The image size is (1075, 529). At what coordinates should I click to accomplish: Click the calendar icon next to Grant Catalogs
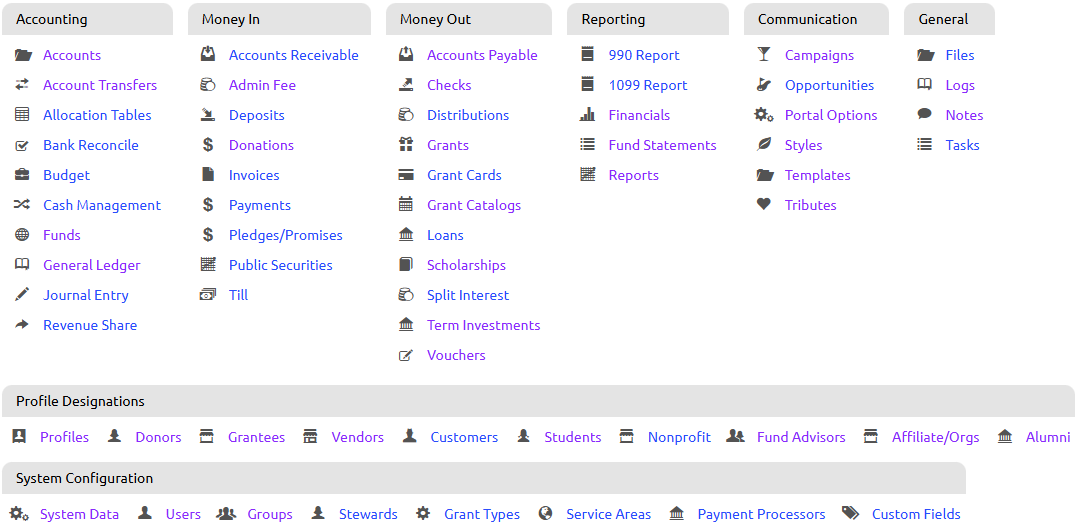point(406,204)
